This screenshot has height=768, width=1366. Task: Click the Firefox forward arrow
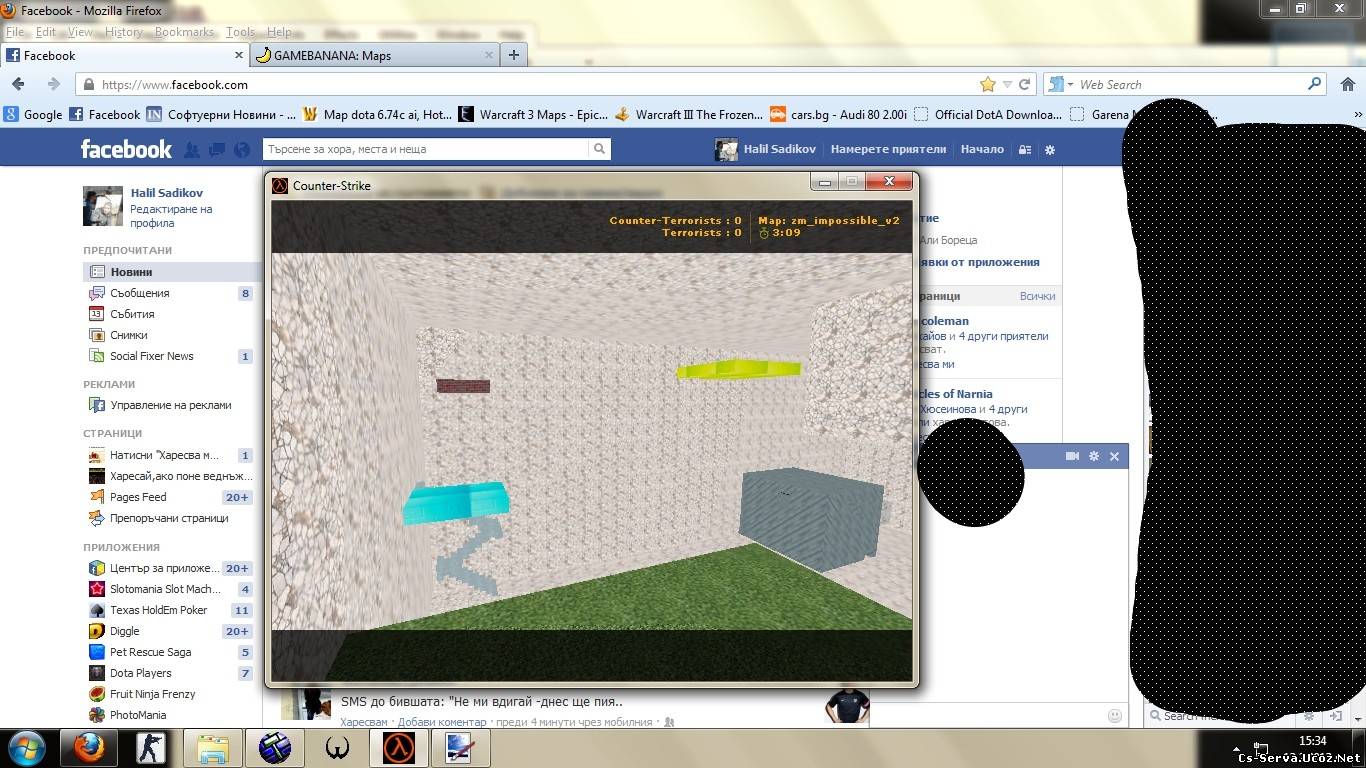(x=54, y=84)
